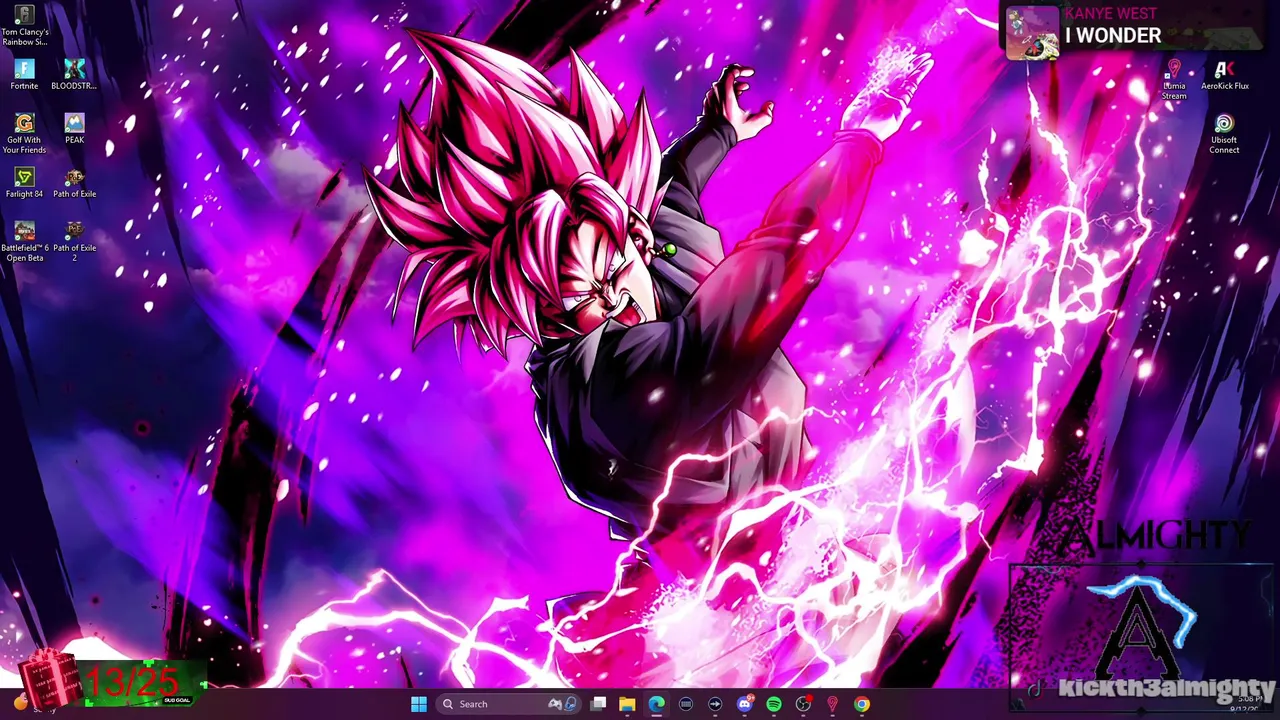Image resolution: width=1280 pixels, height=720 pixels.
Task: Open OBS Studio from the taskbar
Action: pos(803,704)
